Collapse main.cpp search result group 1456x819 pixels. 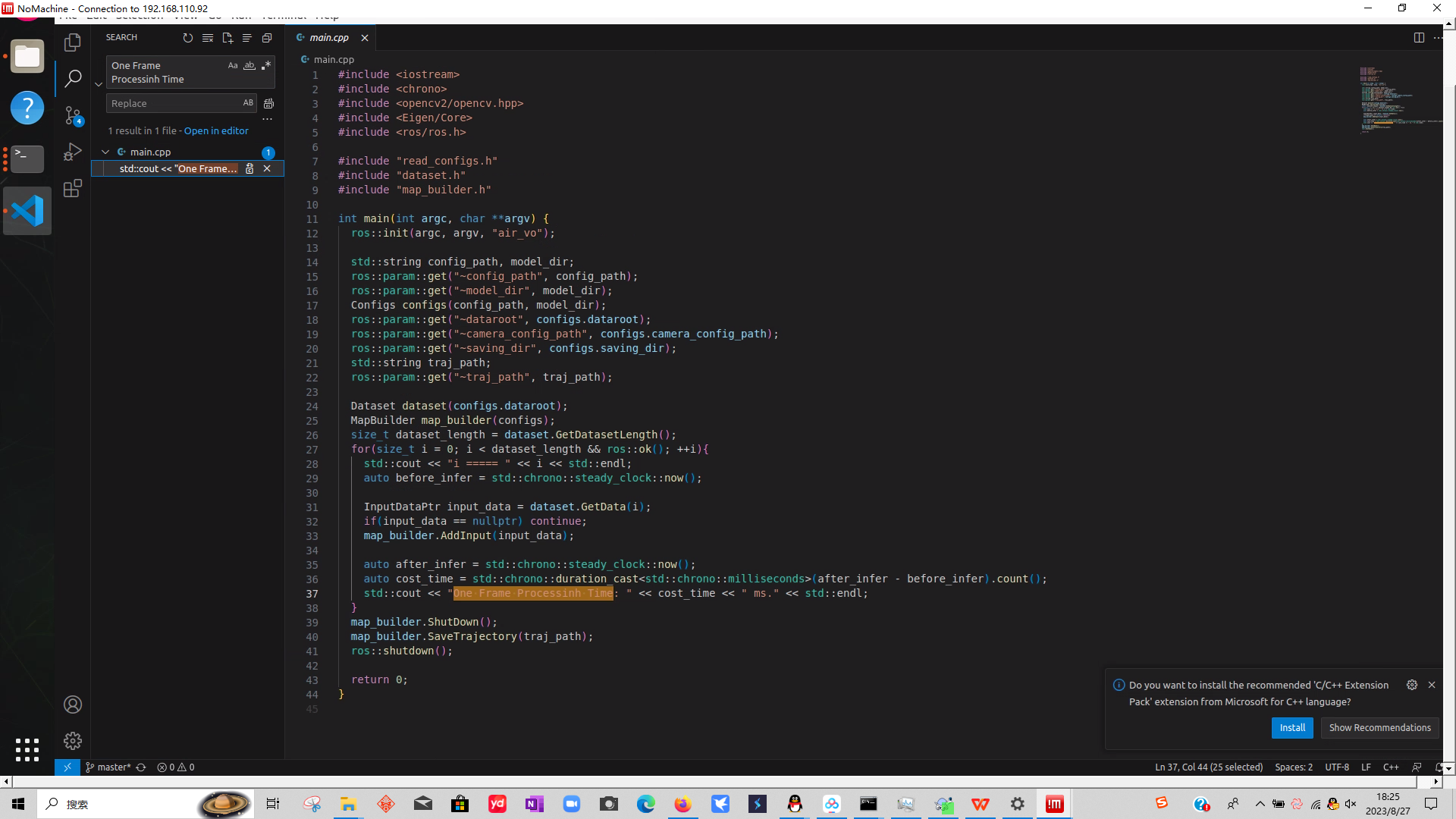[105, 152]
